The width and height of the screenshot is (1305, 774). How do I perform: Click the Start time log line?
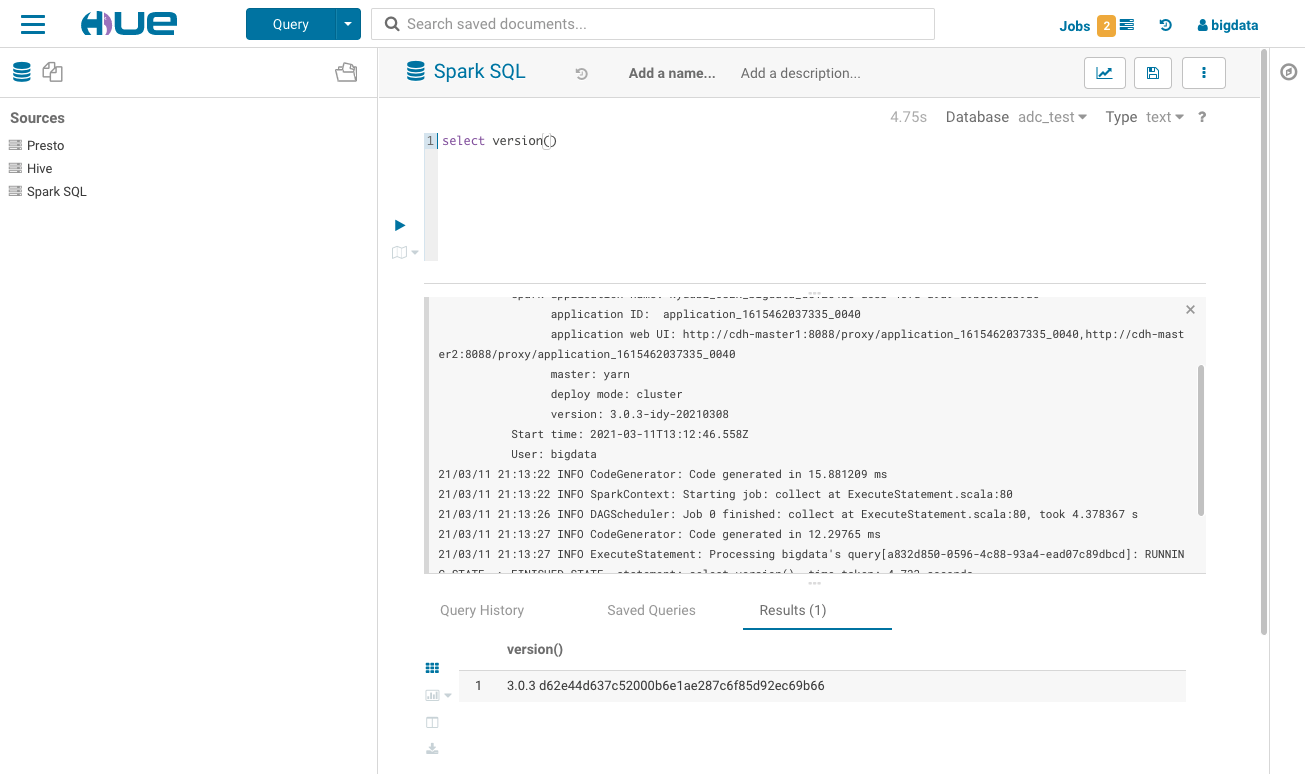click(630, 434)
